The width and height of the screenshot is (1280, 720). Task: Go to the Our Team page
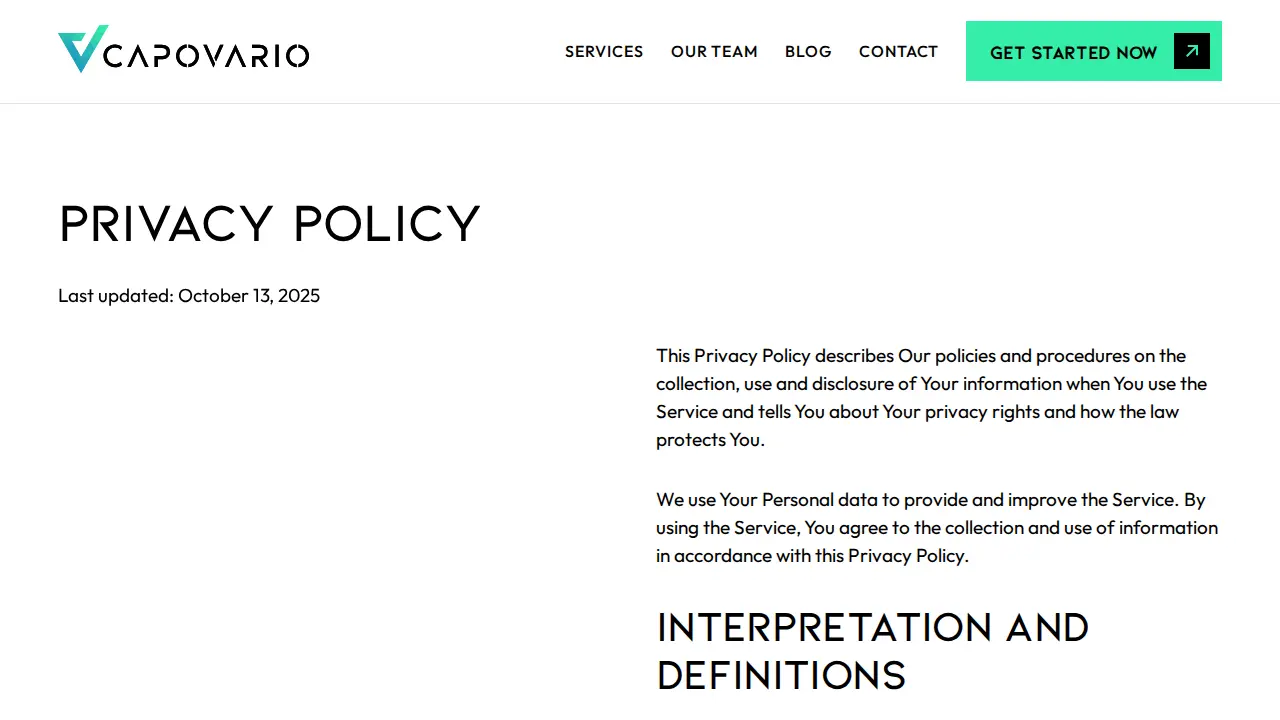pos(714,51)
